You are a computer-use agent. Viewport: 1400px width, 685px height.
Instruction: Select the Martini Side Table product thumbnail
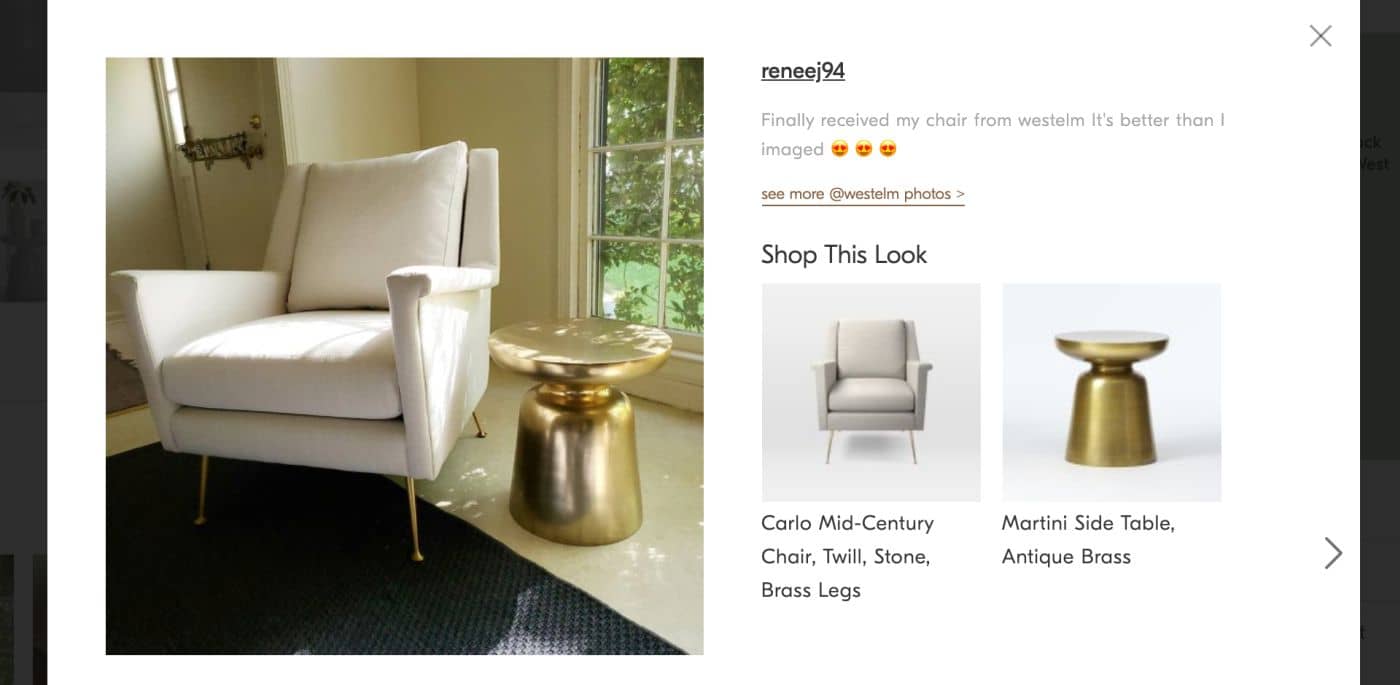click(1111, 392)
